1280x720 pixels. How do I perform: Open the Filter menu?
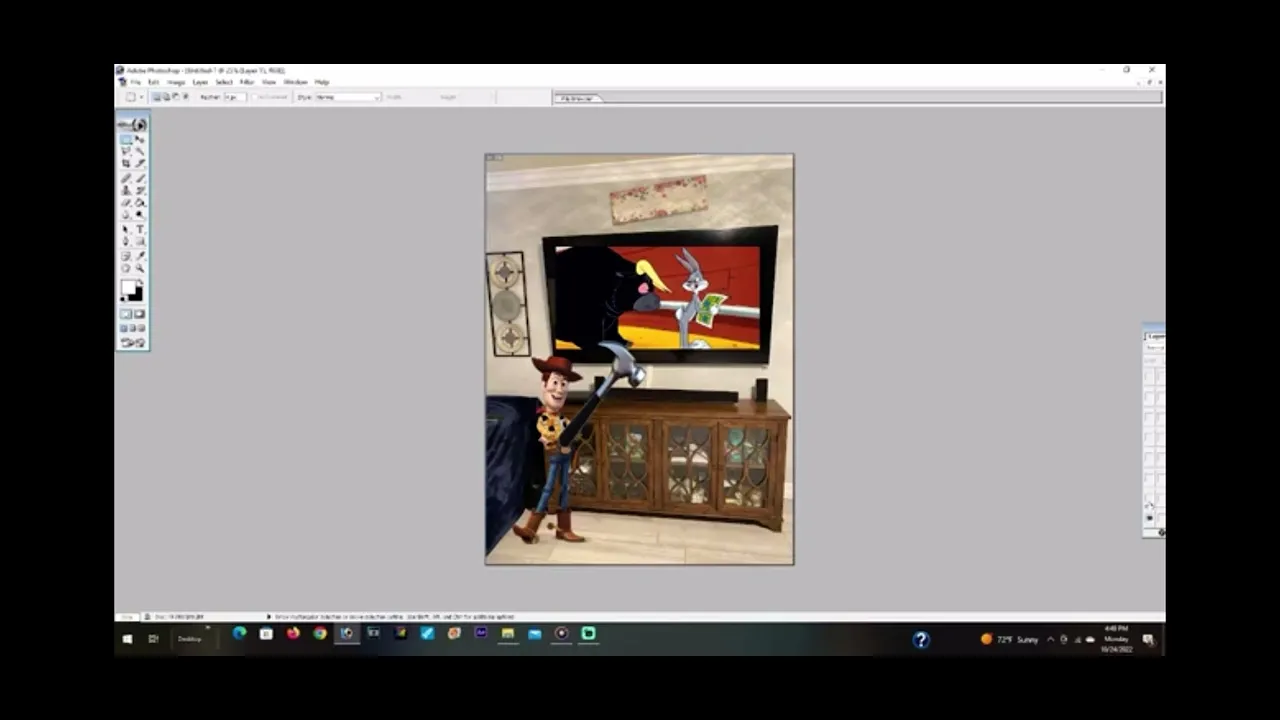[247, 82]
